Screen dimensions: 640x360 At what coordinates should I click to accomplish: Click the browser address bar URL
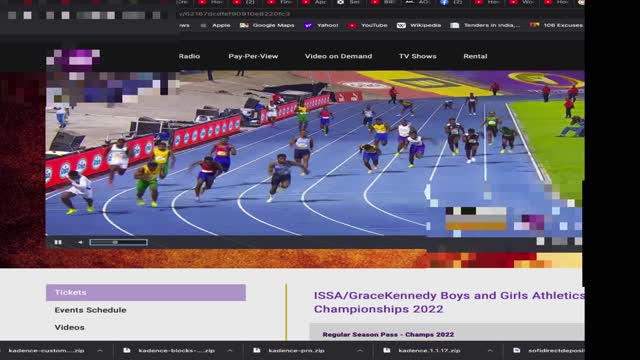tap(235, 14)
